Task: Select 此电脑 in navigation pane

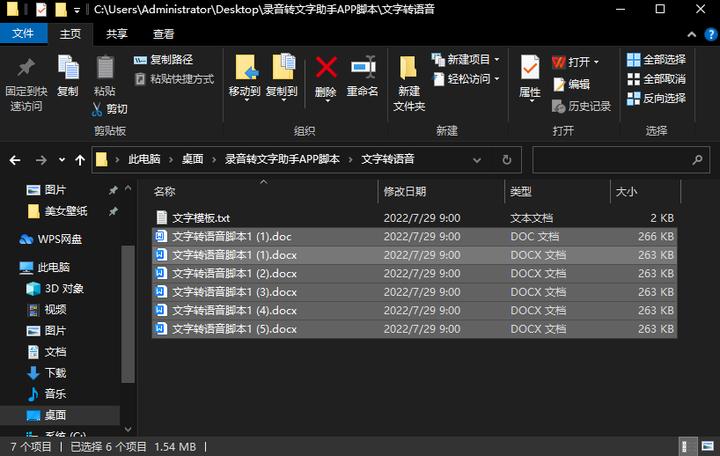Action: [x=45, y=267]
